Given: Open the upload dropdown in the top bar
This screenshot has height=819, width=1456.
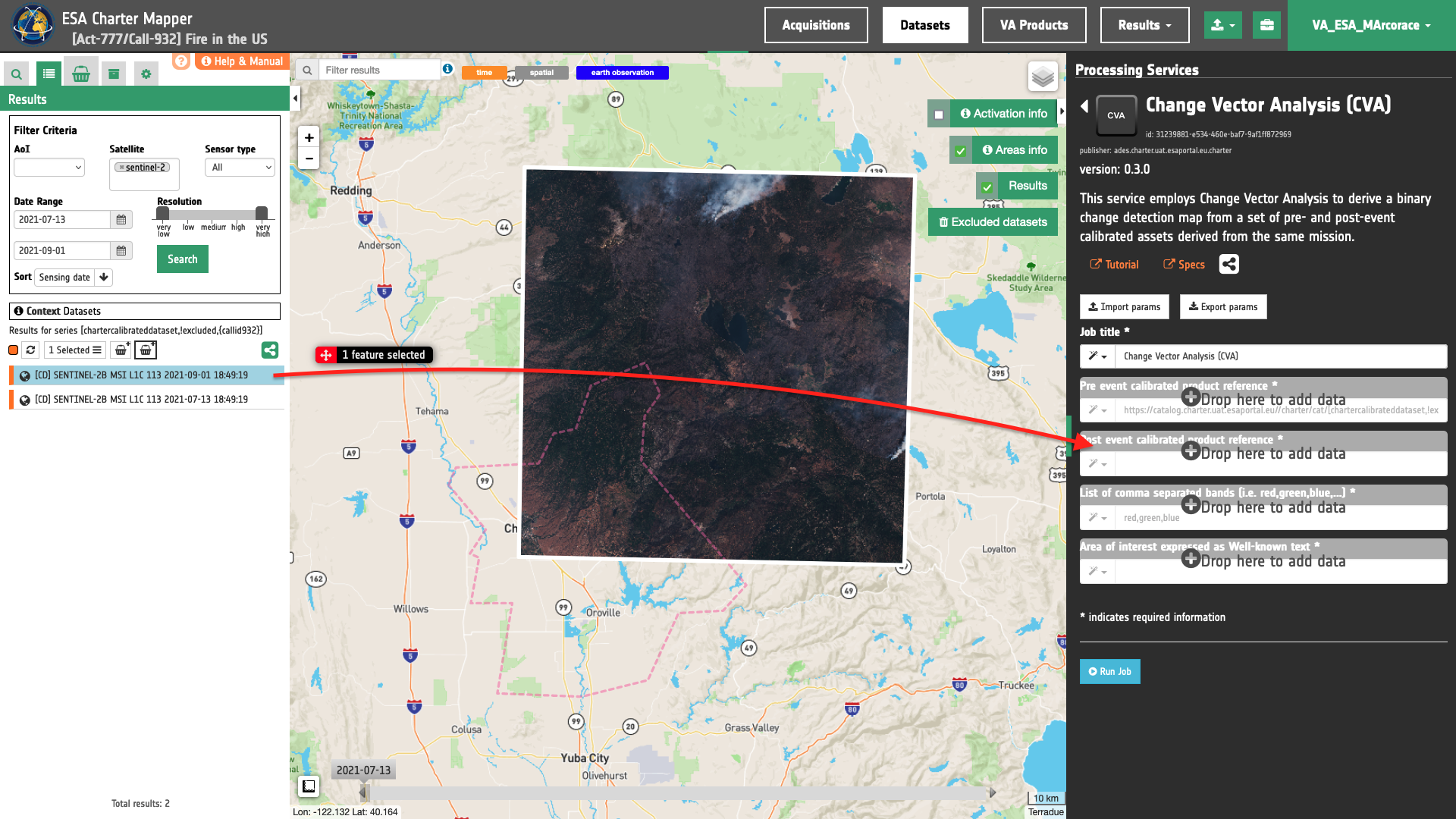Looking at the screenshot, I should [x=1223, y=25].
